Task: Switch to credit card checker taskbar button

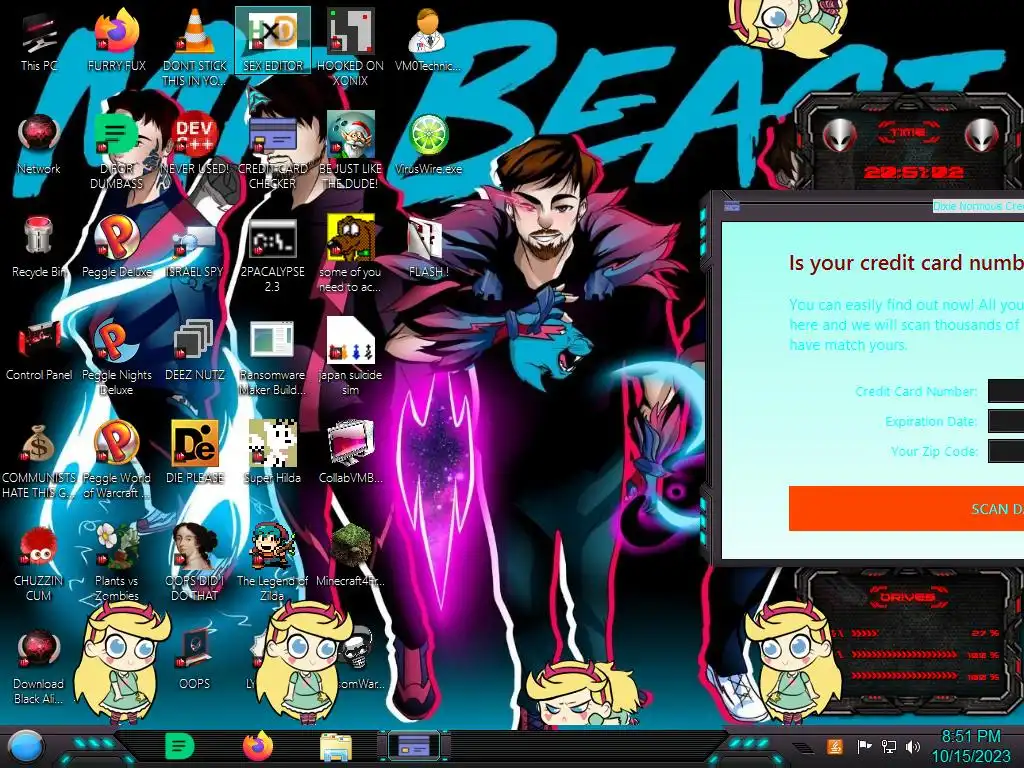Action: tap(414, 746)
